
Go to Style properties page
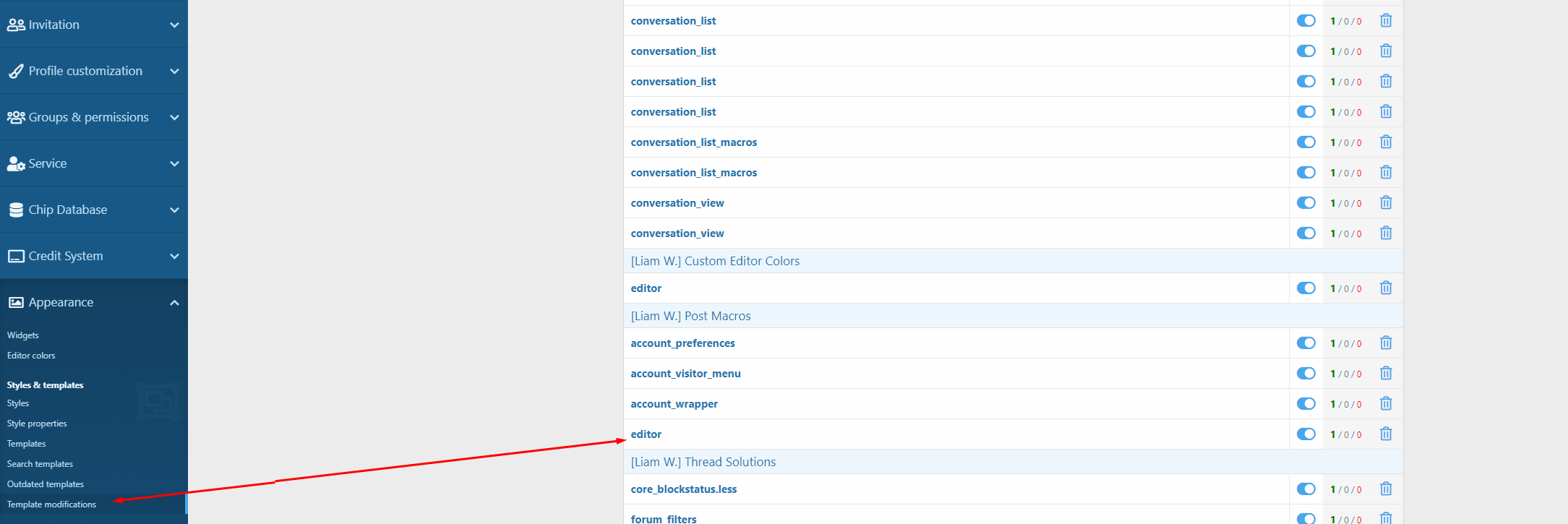click(x=37, y=424)
